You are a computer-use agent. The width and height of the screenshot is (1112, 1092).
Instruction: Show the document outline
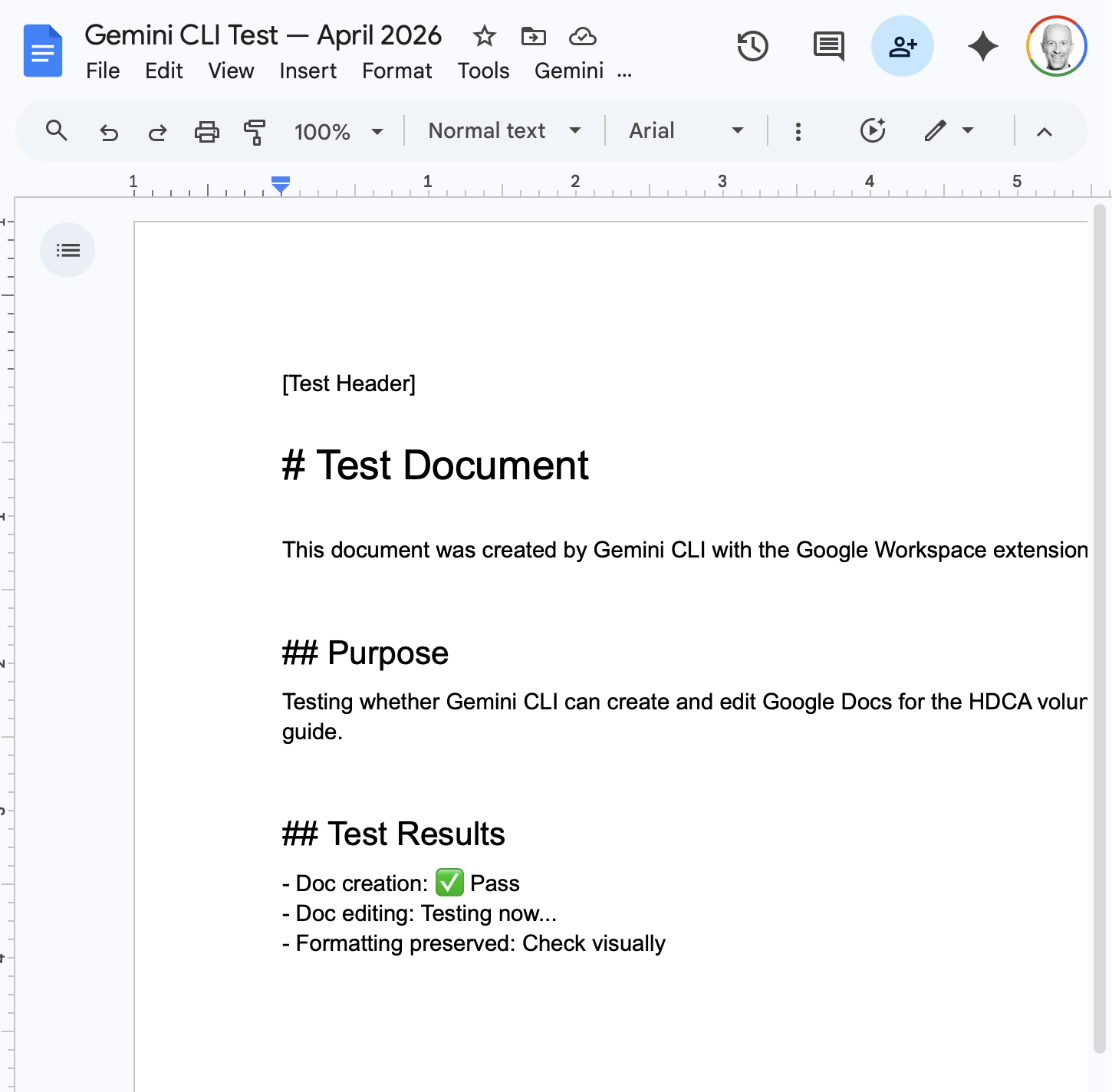pos(67,250)
